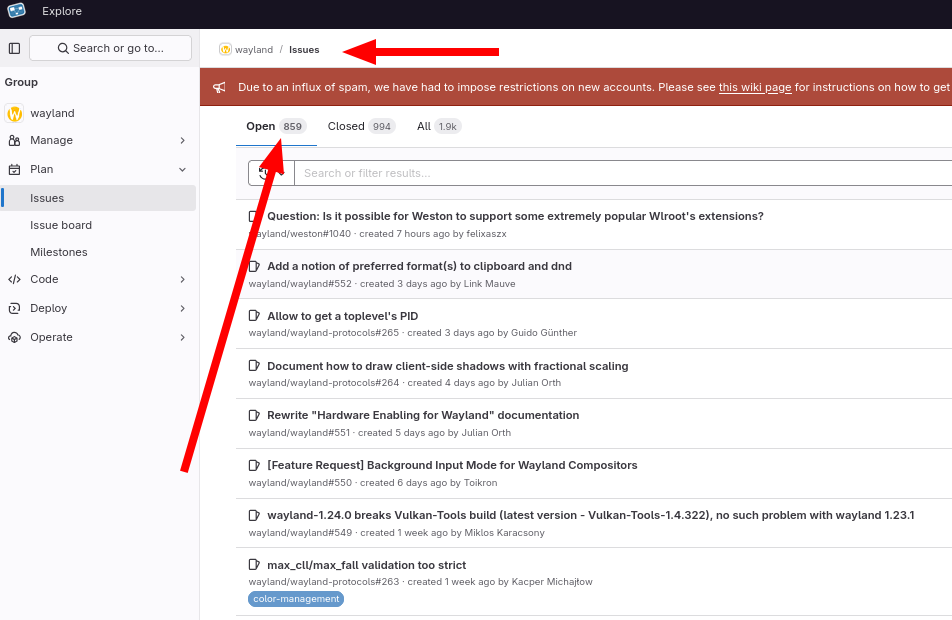The width and height of the screenshot is (952, 620).
Task: Click the 859 open issues count badge
Action: click(293, 126)
